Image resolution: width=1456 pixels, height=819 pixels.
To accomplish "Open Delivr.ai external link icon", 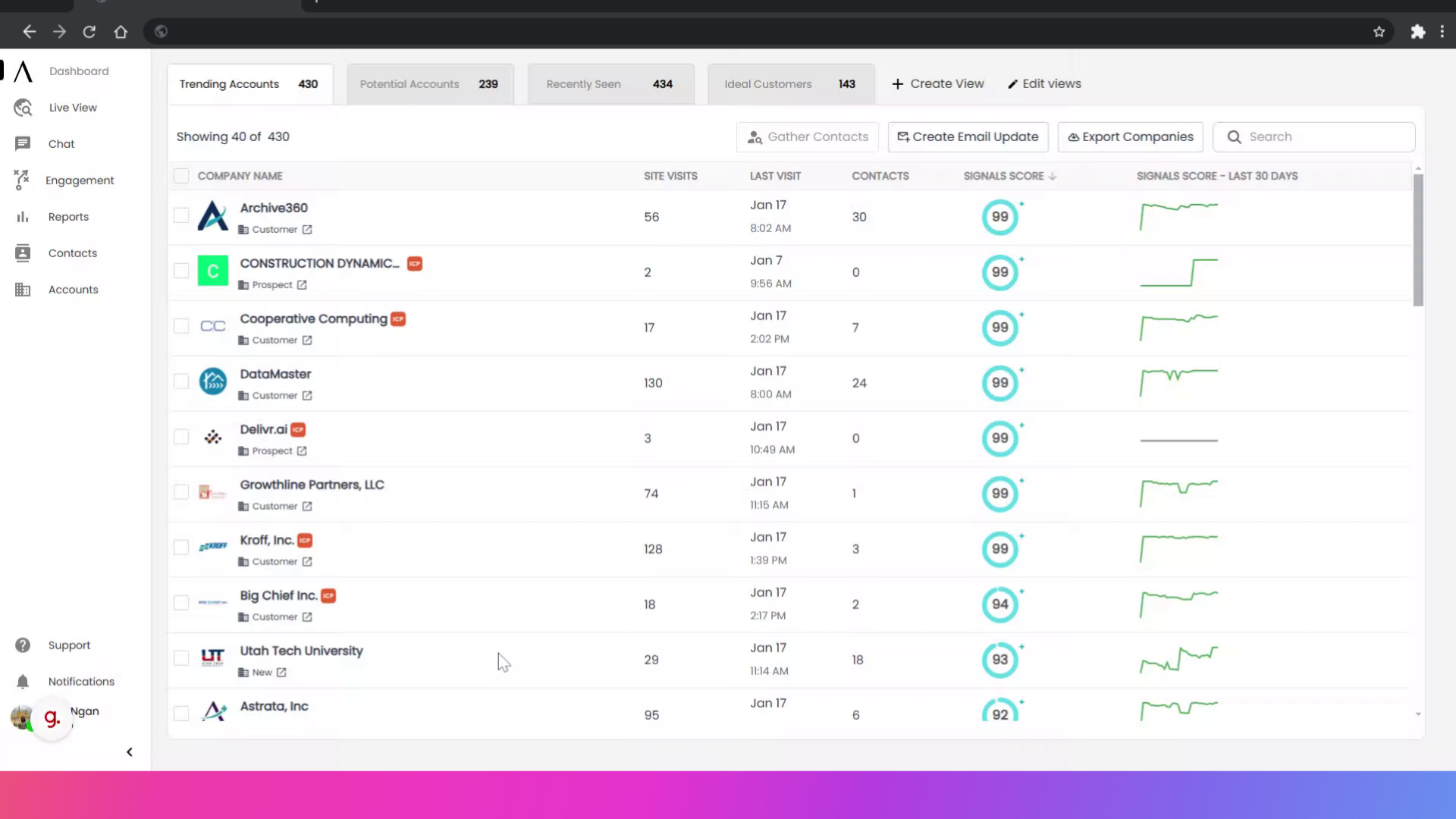I will [302, 451].
